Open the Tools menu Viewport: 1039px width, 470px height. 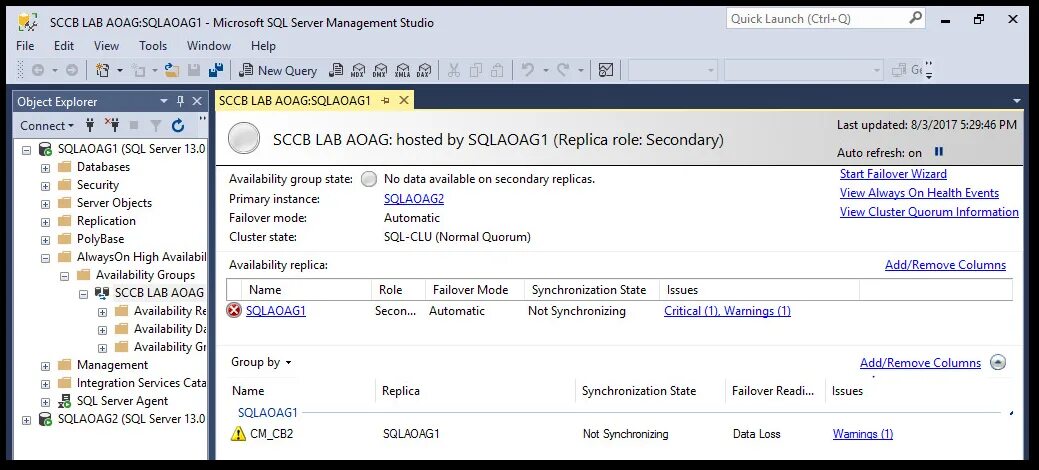(x=153, y=46)
